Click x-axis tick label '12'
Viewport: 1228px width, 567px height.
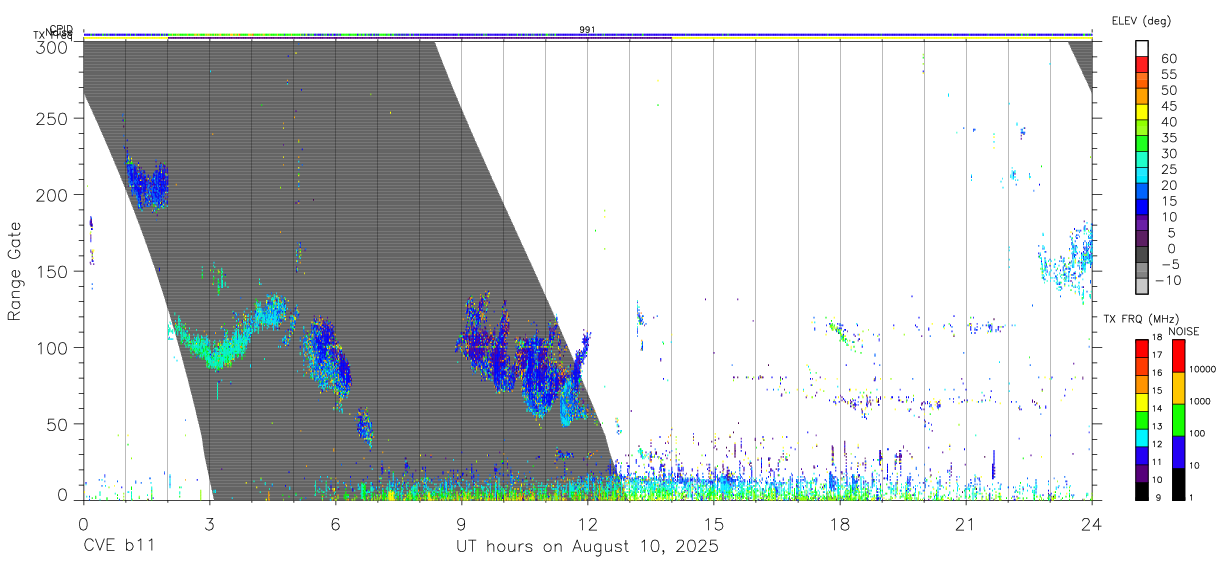point(587,524)
